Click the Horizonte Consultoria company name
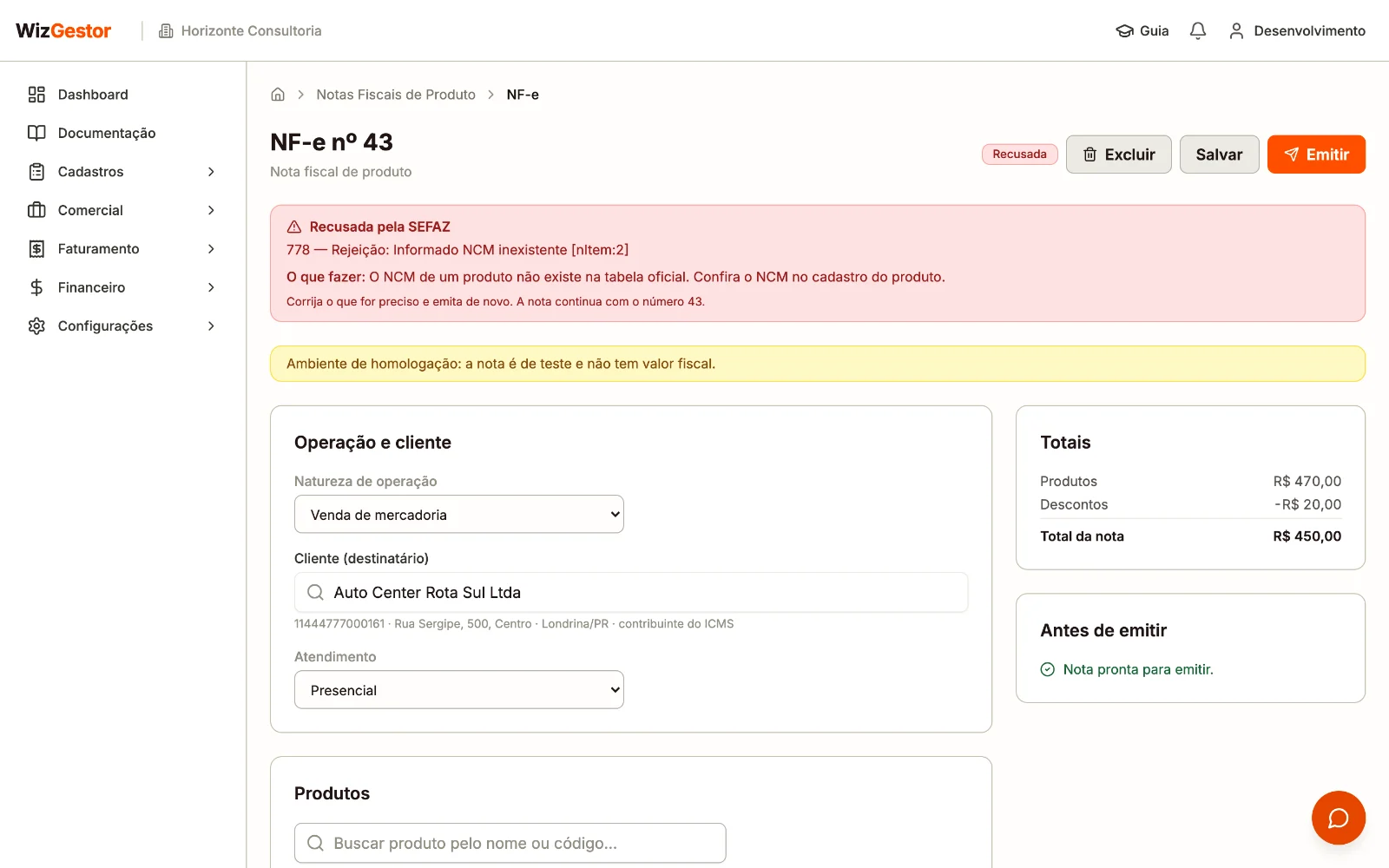Viewport: 1389px width, 868px height. [251, 30]
